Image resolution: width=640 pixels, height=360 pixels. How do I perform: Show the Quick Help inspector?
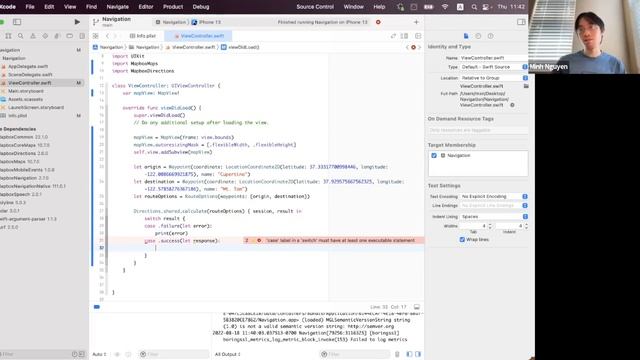[x=490, y=36]
